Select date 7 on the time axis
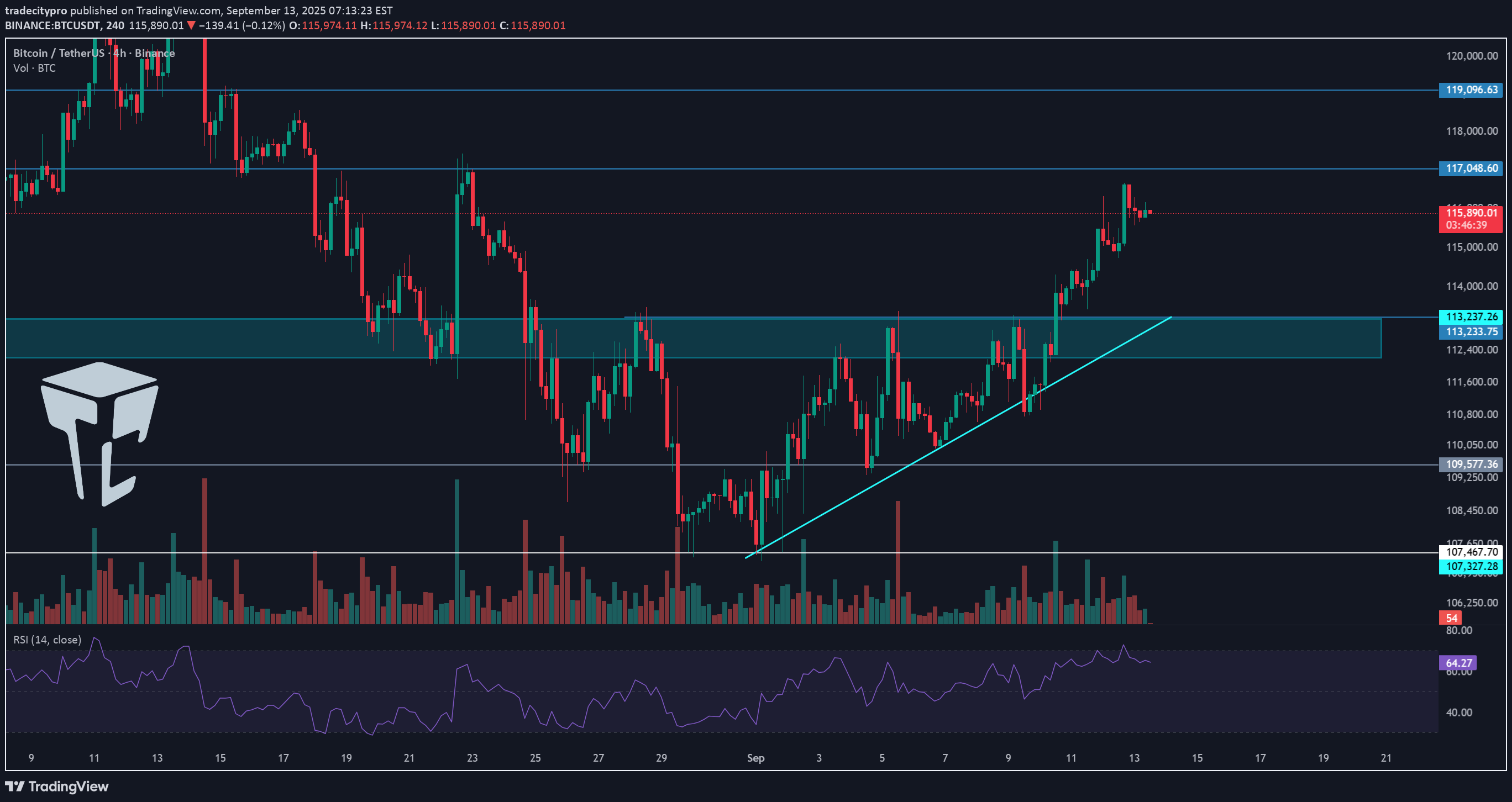Viewport: 1512px width, 802px height. pyautogui.click(x=945, y=758)
